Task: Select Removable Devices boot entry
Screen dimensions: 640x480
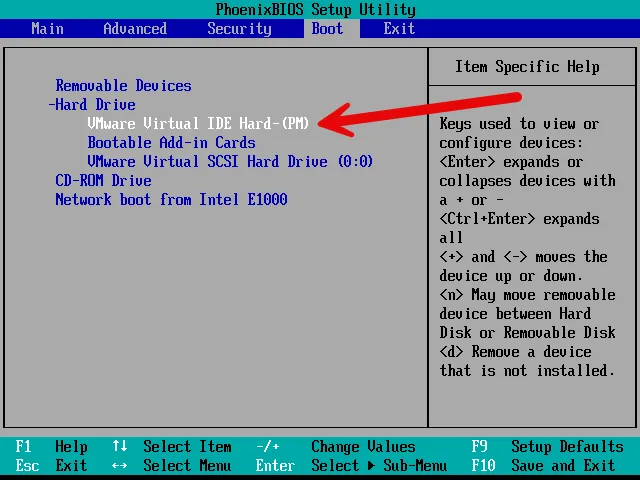Action: click(x=123, y=86)
